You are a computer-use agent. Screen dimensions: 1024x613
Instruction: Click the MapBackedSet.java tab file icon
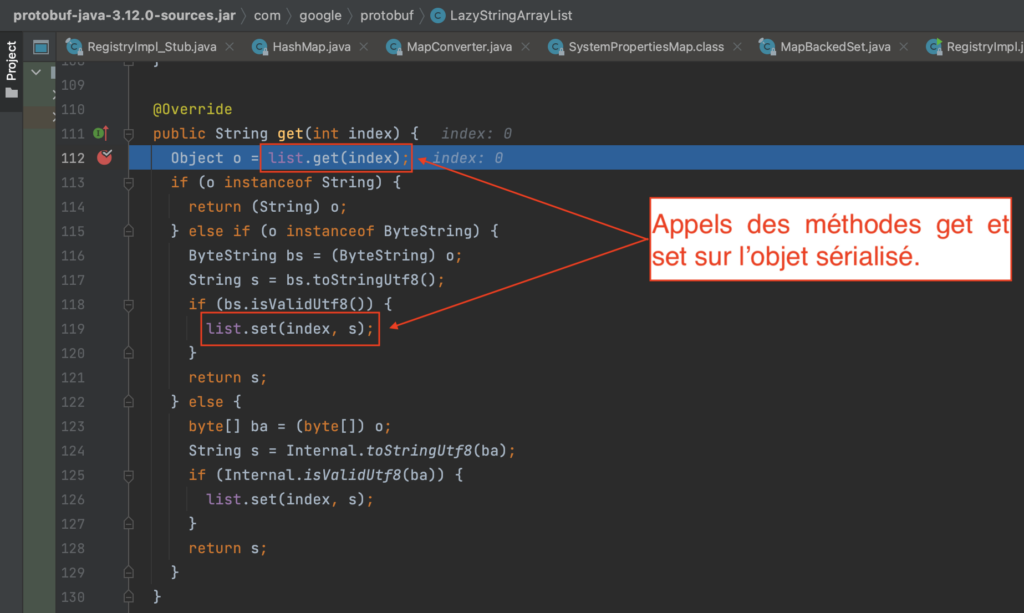(767, 47)
